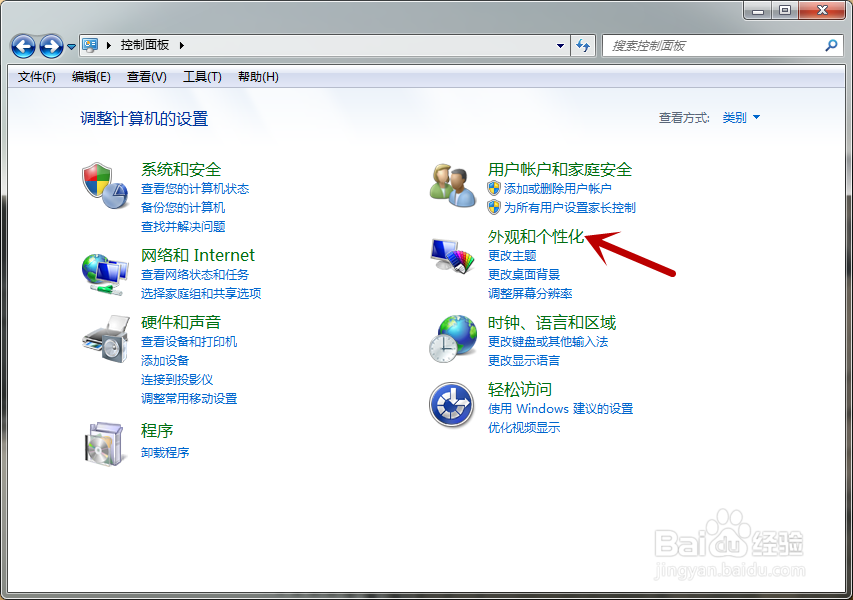Viewport: 853px width, 600px height.
Task: Open 备份您的计算机 link
Action: [183, 208]
